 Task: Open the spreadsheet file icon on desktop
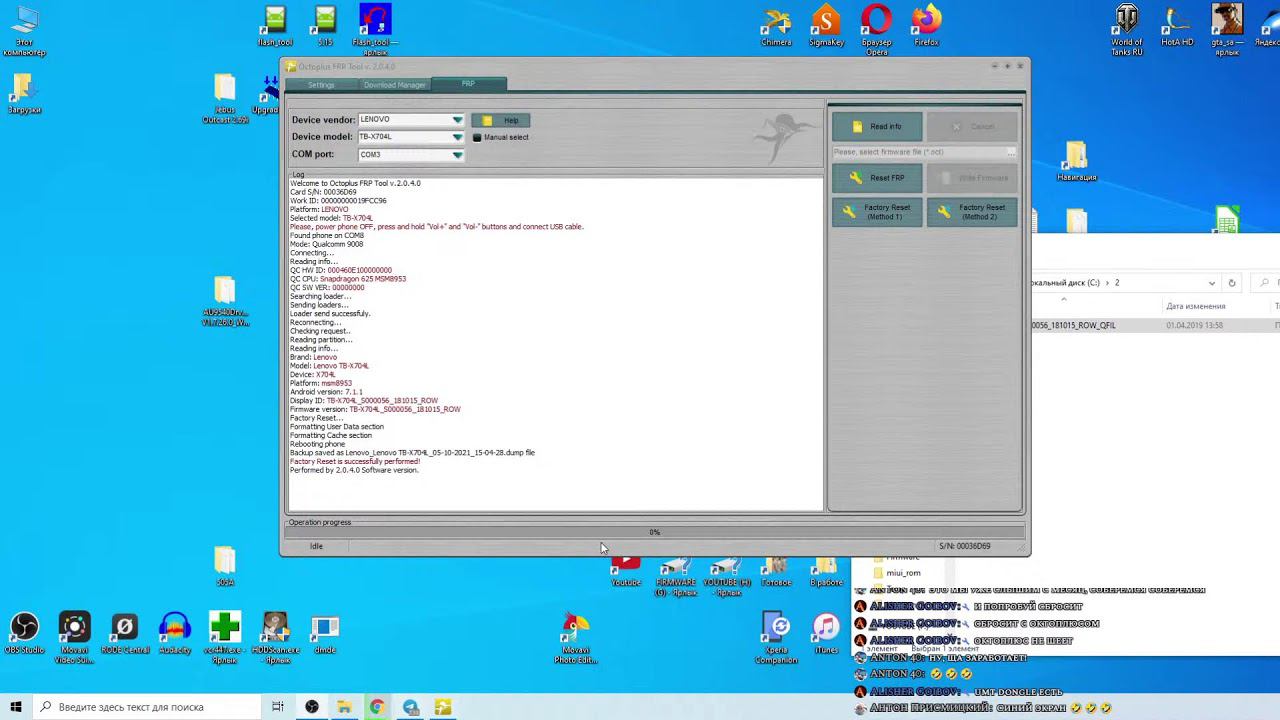pos(1227,220)
